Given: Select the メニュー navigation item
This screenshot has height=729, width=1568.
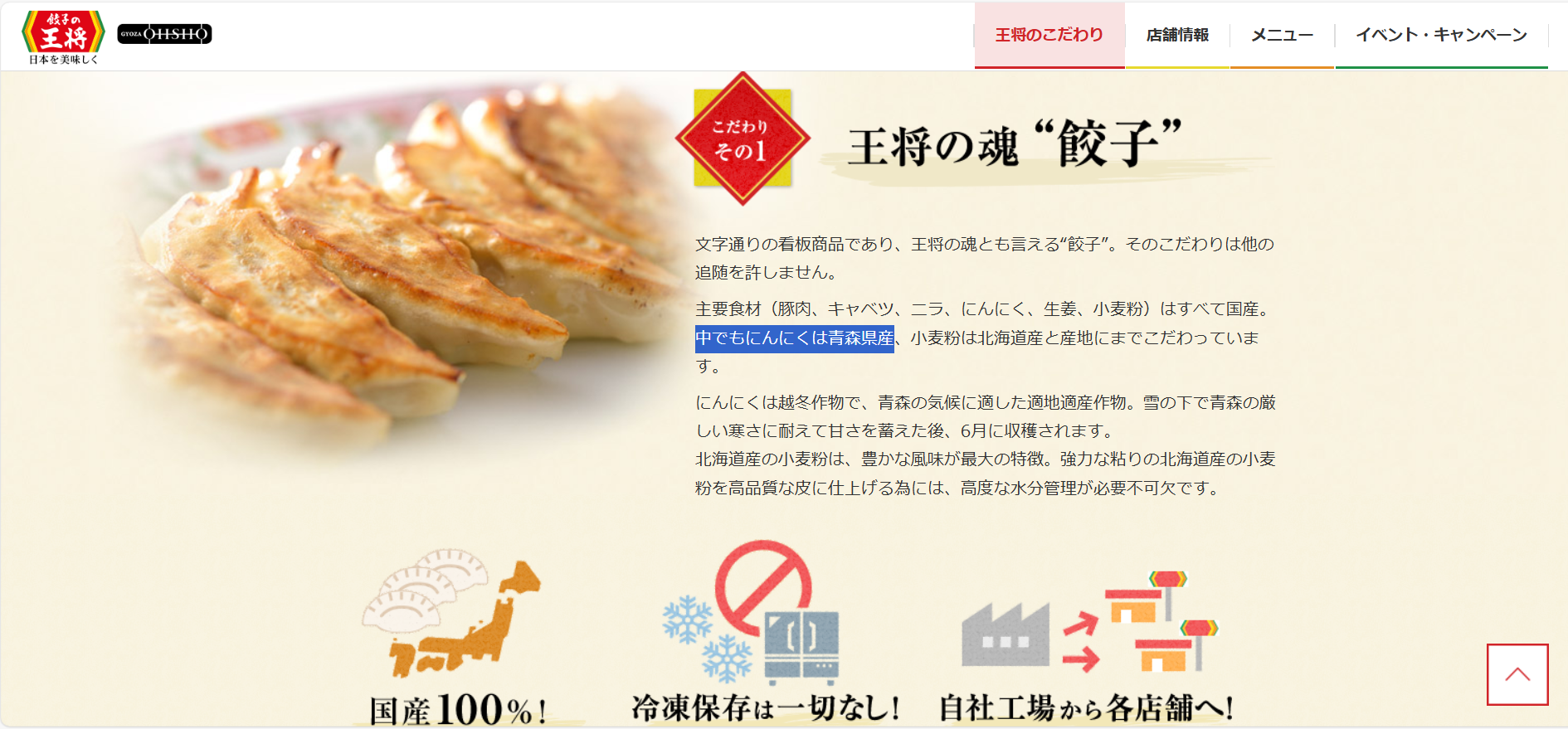Looking at the screenshot, I should 1282,35.
